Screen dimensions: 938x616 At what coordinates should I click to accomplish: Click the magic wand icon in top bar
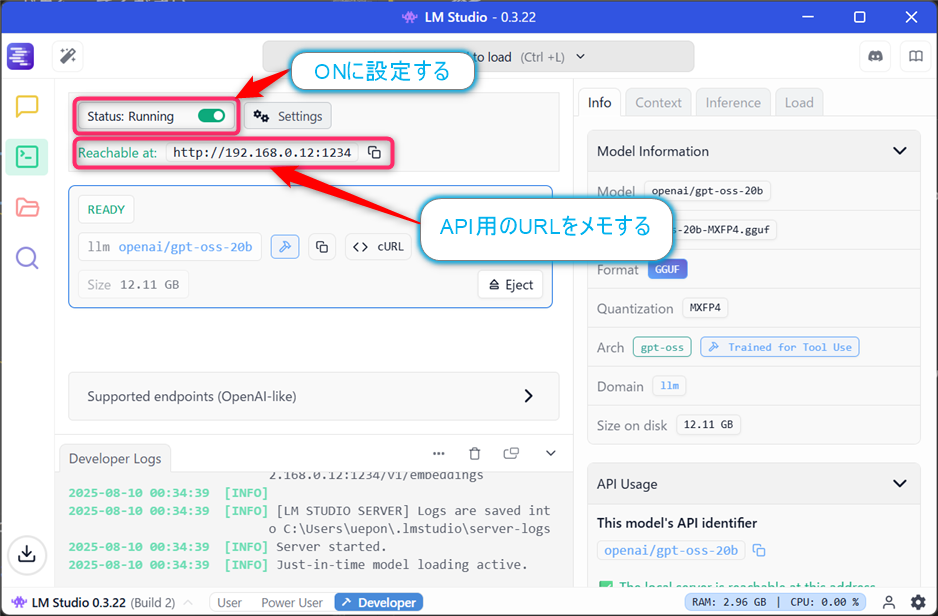tap(68, 56)
